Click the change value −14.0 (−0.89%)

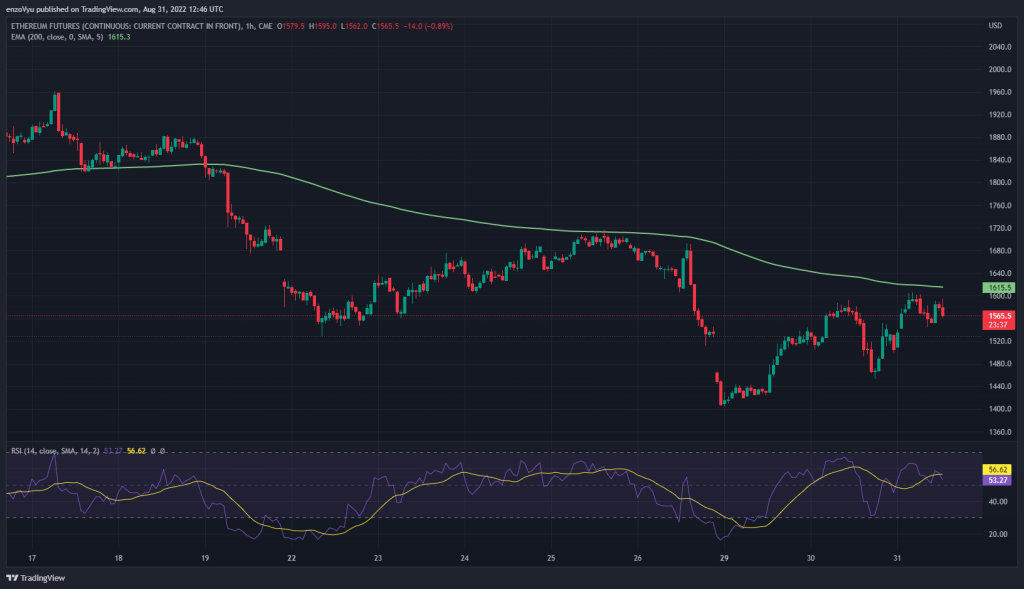(428, 26)
